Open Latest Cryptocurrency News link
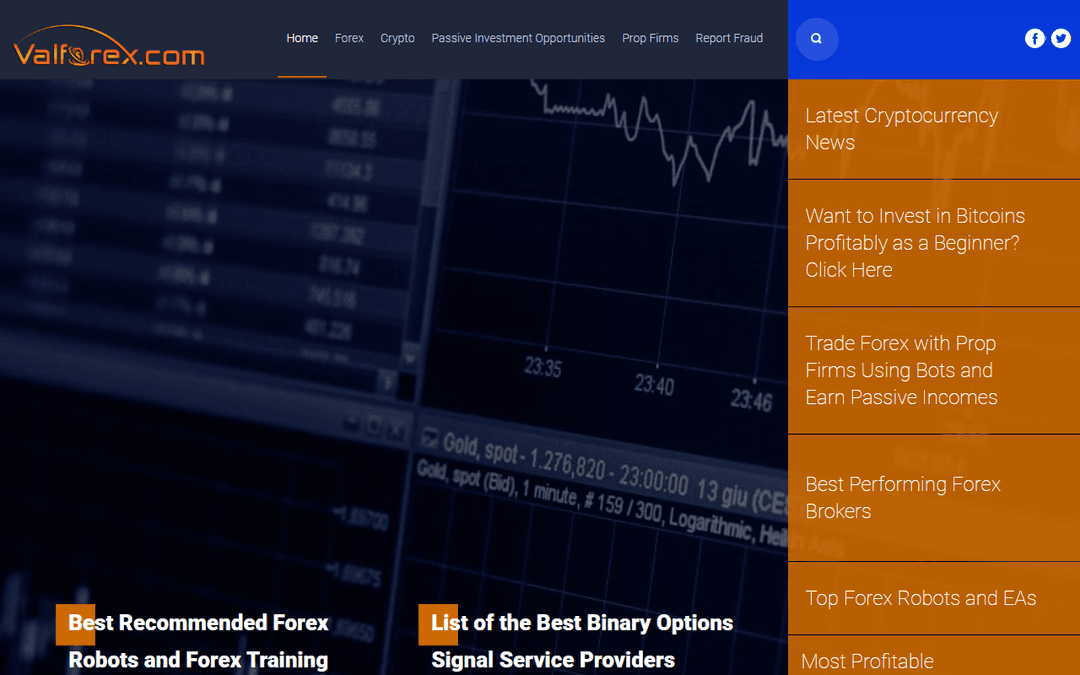 point(901,129)
